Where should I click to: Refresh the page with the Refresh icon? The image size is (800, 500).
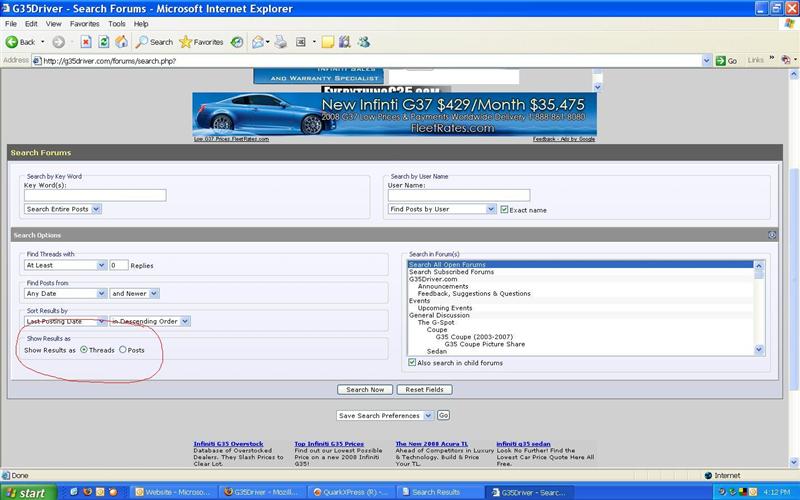102,42
